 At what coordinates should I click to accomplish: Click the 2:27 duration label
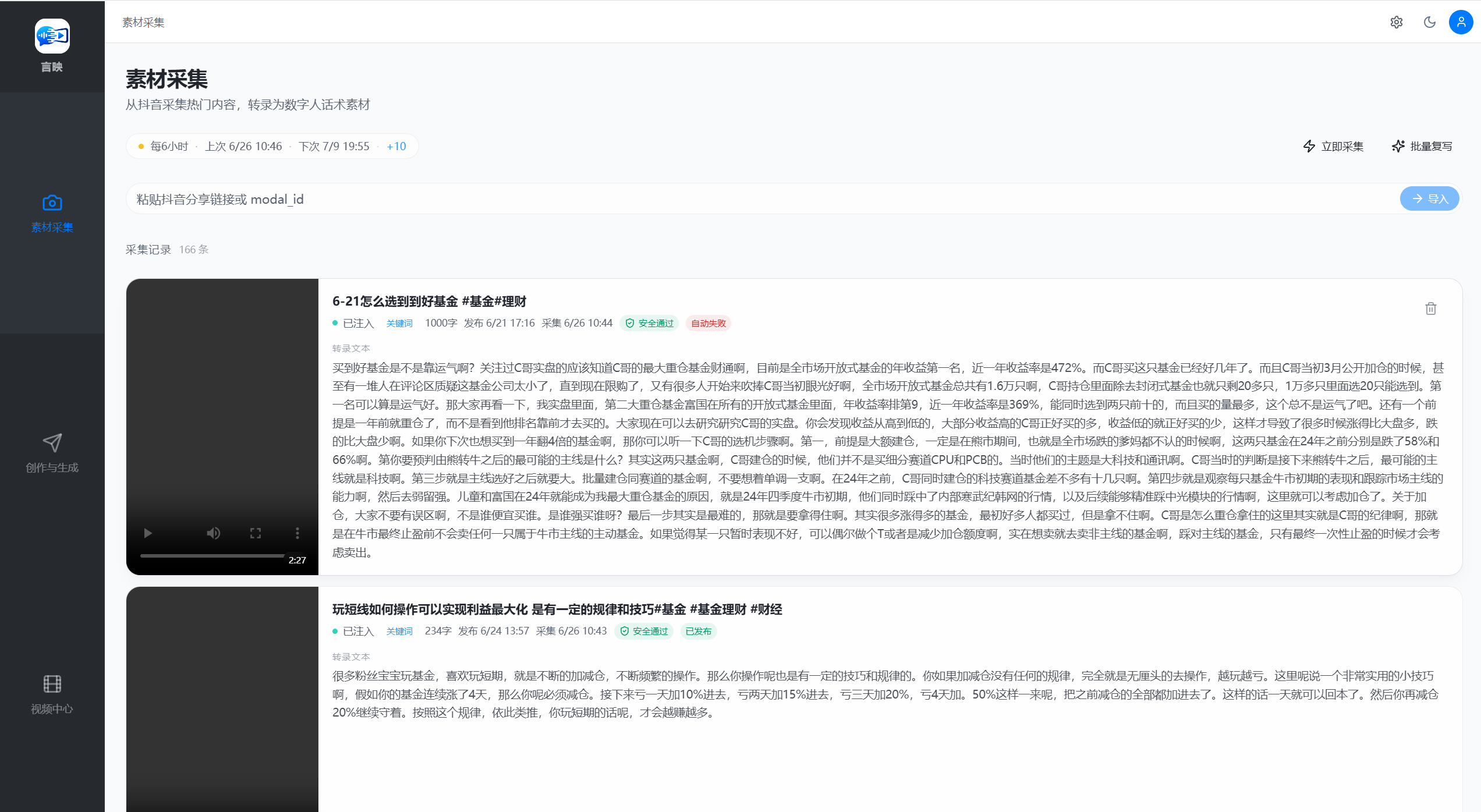(x=297, y=560)
